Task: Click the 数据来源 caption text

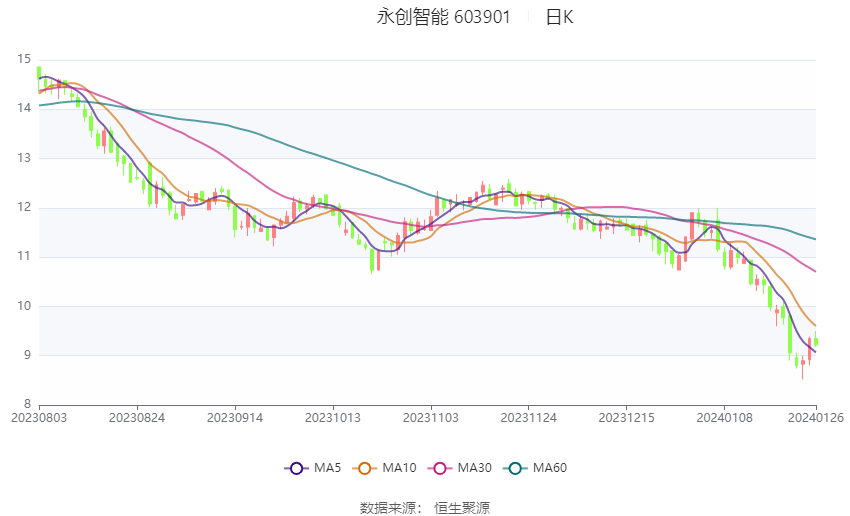Action: click(x=391, y=508)
